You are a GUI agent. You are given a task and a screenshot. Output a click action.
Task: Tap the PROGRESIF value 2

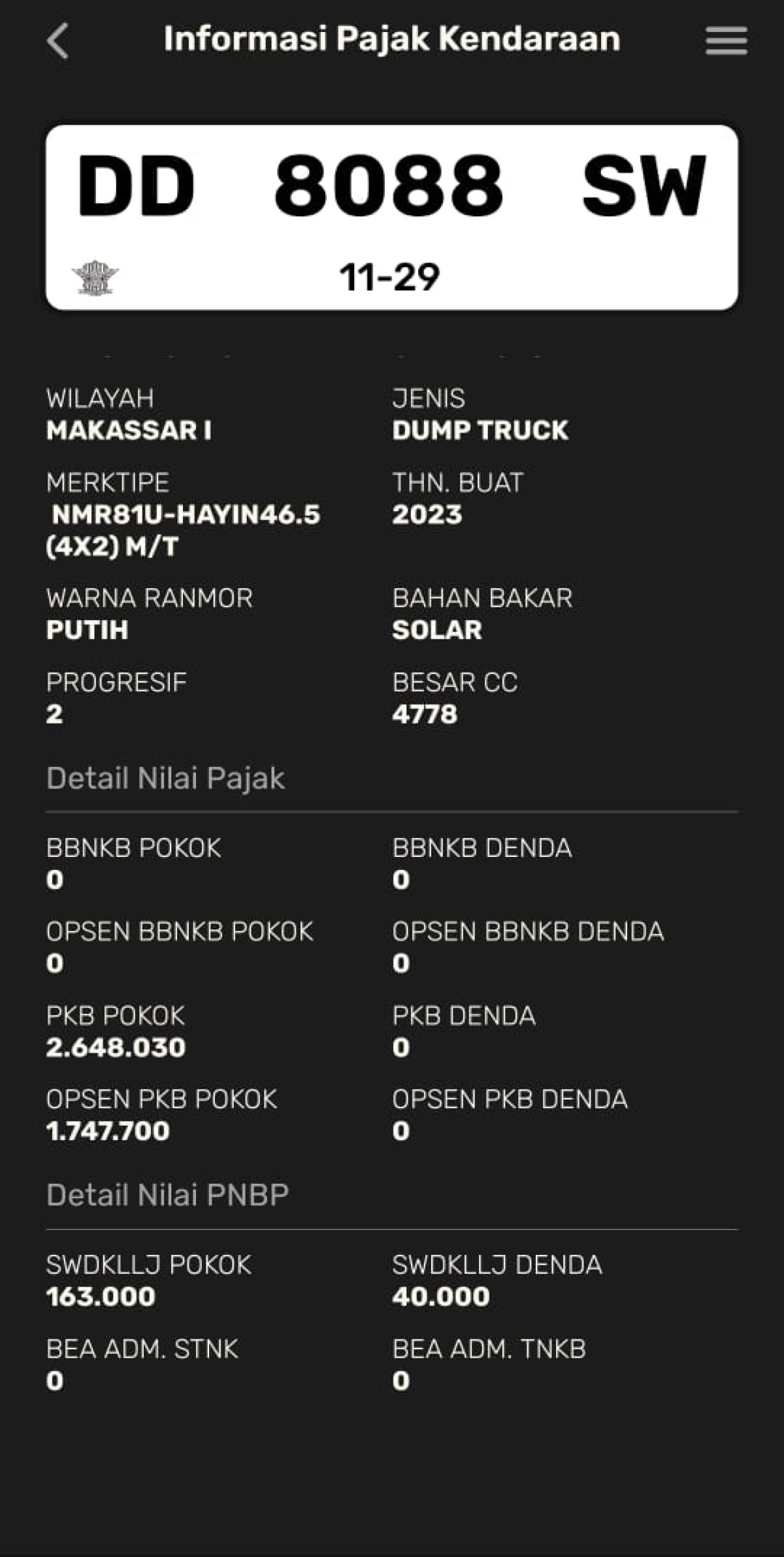point(55,714)
